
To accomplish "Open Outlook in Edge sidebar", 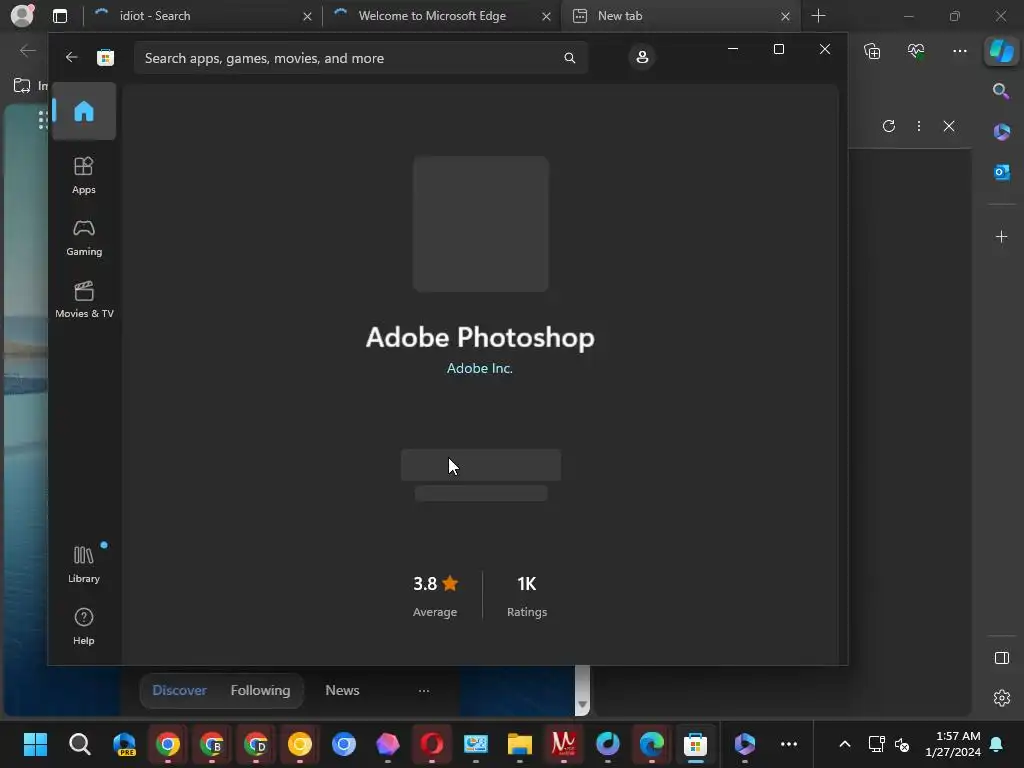I will click(x=1001, y=172).
